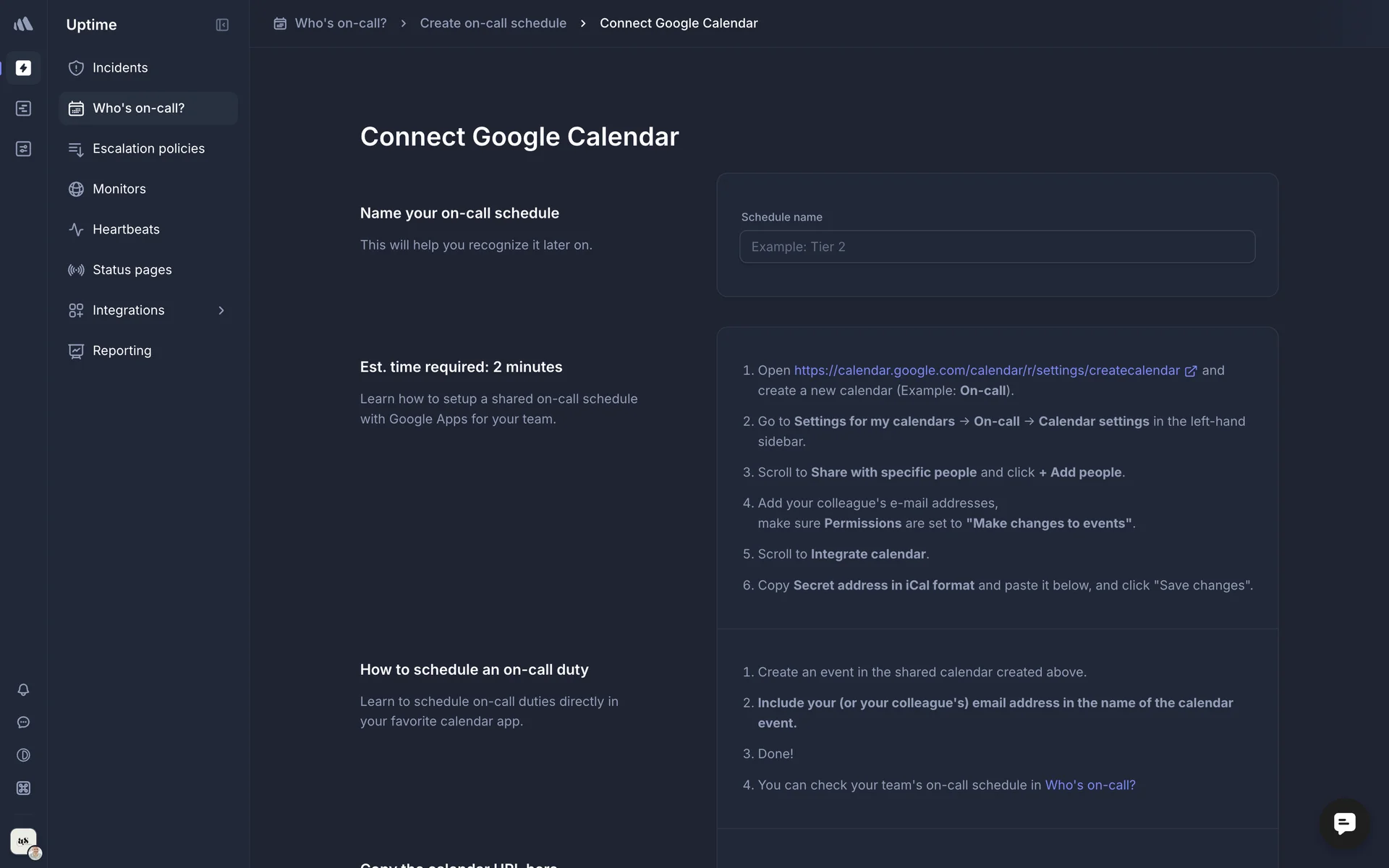
Task: Open the sliders settings icon in rail
Action: coord(23,149)
